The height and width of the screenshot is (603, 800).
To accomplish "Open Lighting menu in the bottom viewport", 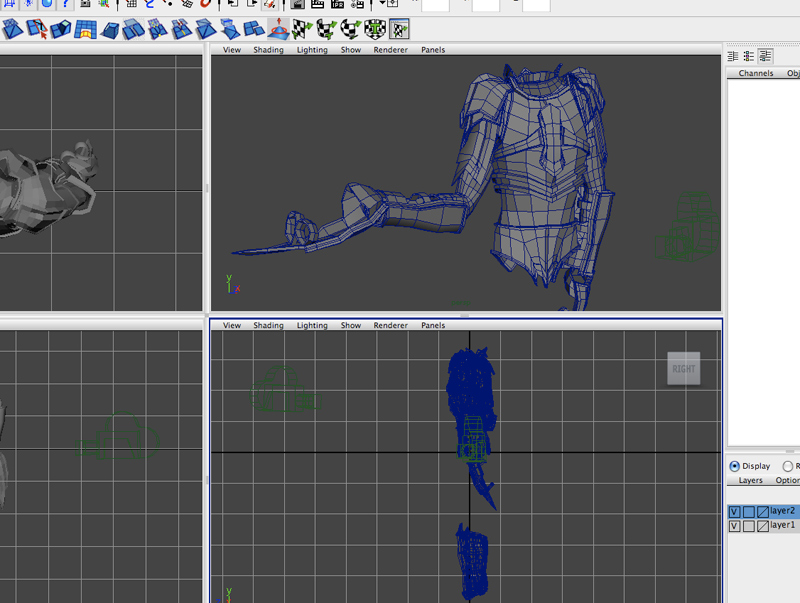I will [x=312, y=325].
